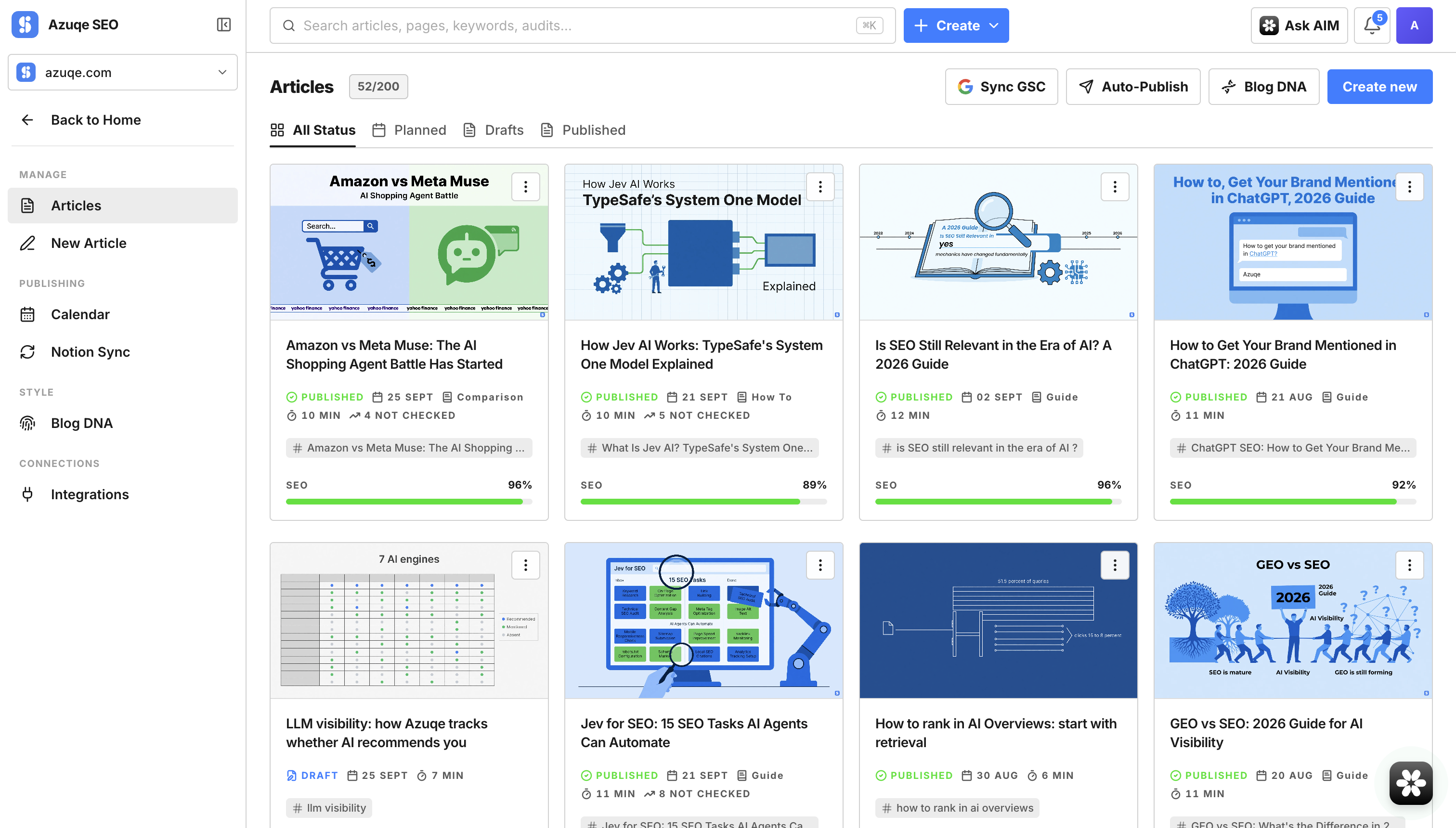The width and height of the screenshot is (1456, 828).
Task: Click 'is SEO still relevant in the era of AI ?' tag
Action: point(979,448)
